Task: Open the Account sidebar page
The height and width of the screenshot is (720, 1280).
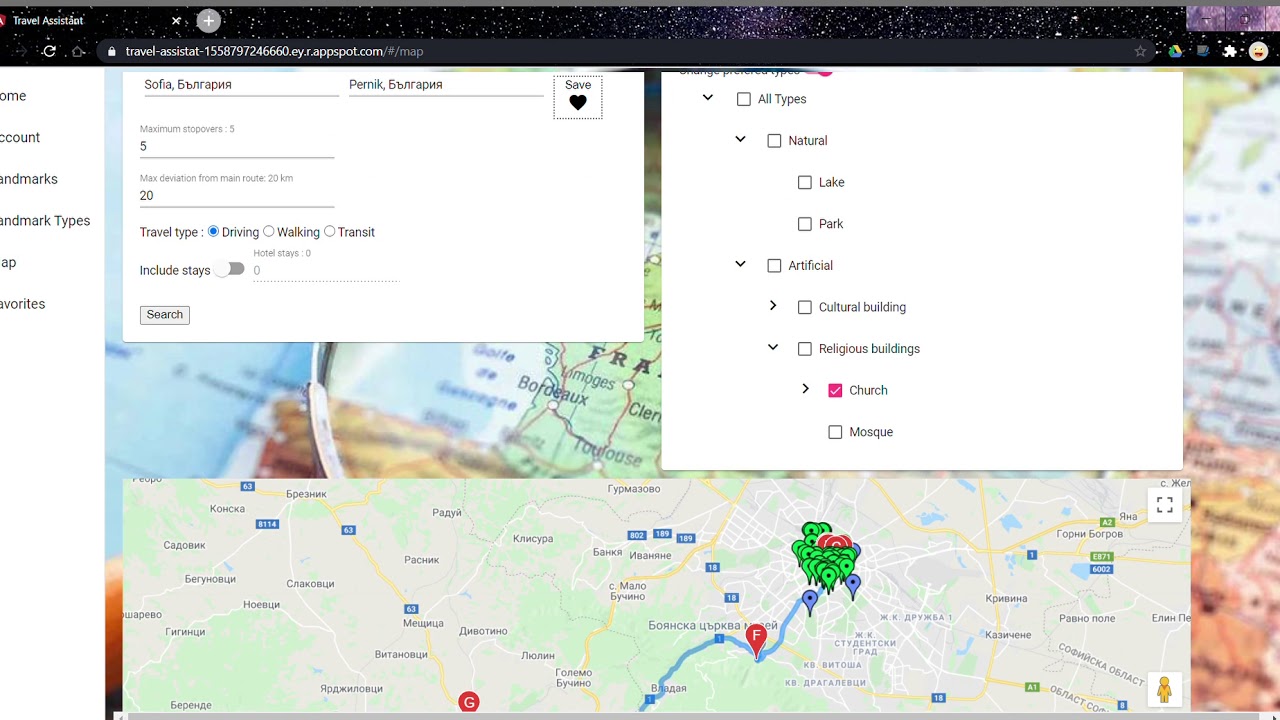Action: pos(20,138)
